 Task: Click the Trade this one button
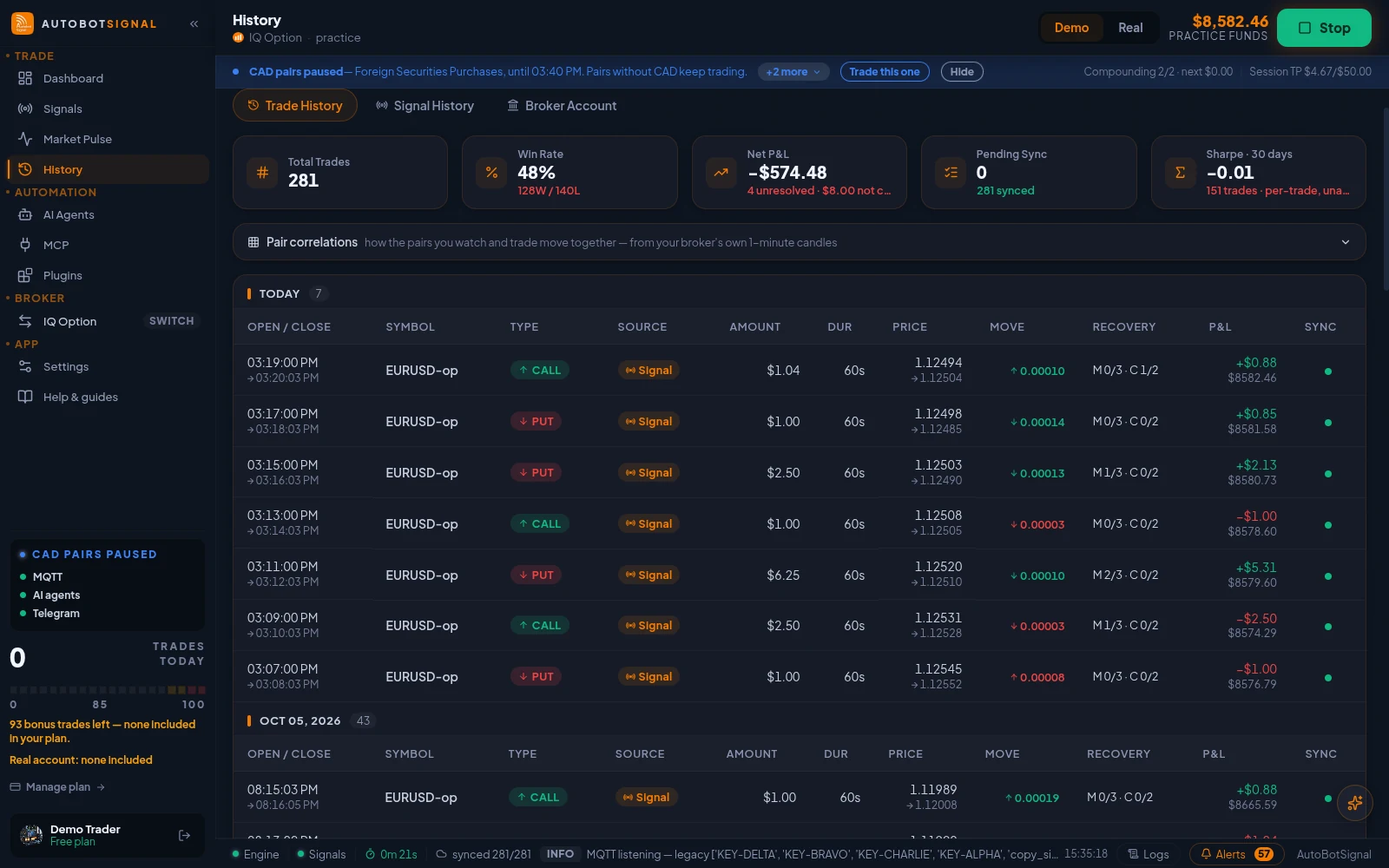(885, 72)
